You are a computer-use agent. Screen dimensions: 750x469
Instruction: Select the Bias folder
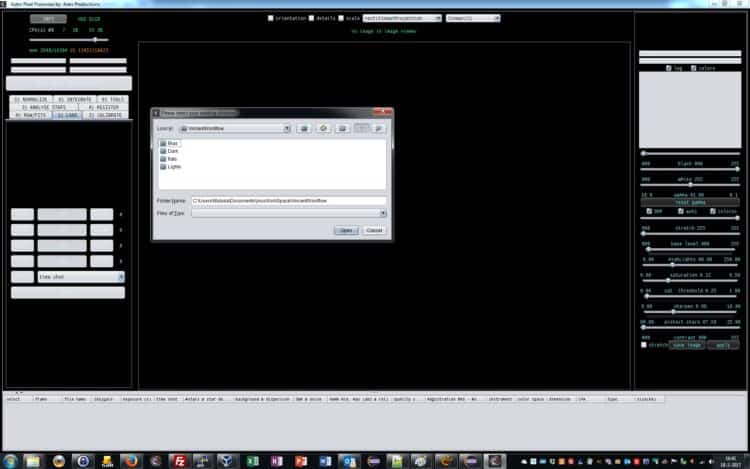pos(169,143)
